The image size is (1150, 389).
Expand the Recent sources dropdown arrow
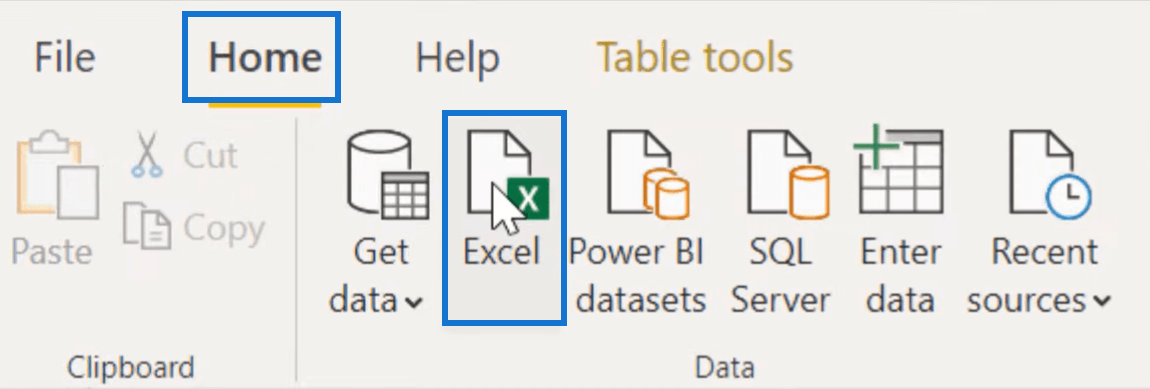(x=1102, y=301)
